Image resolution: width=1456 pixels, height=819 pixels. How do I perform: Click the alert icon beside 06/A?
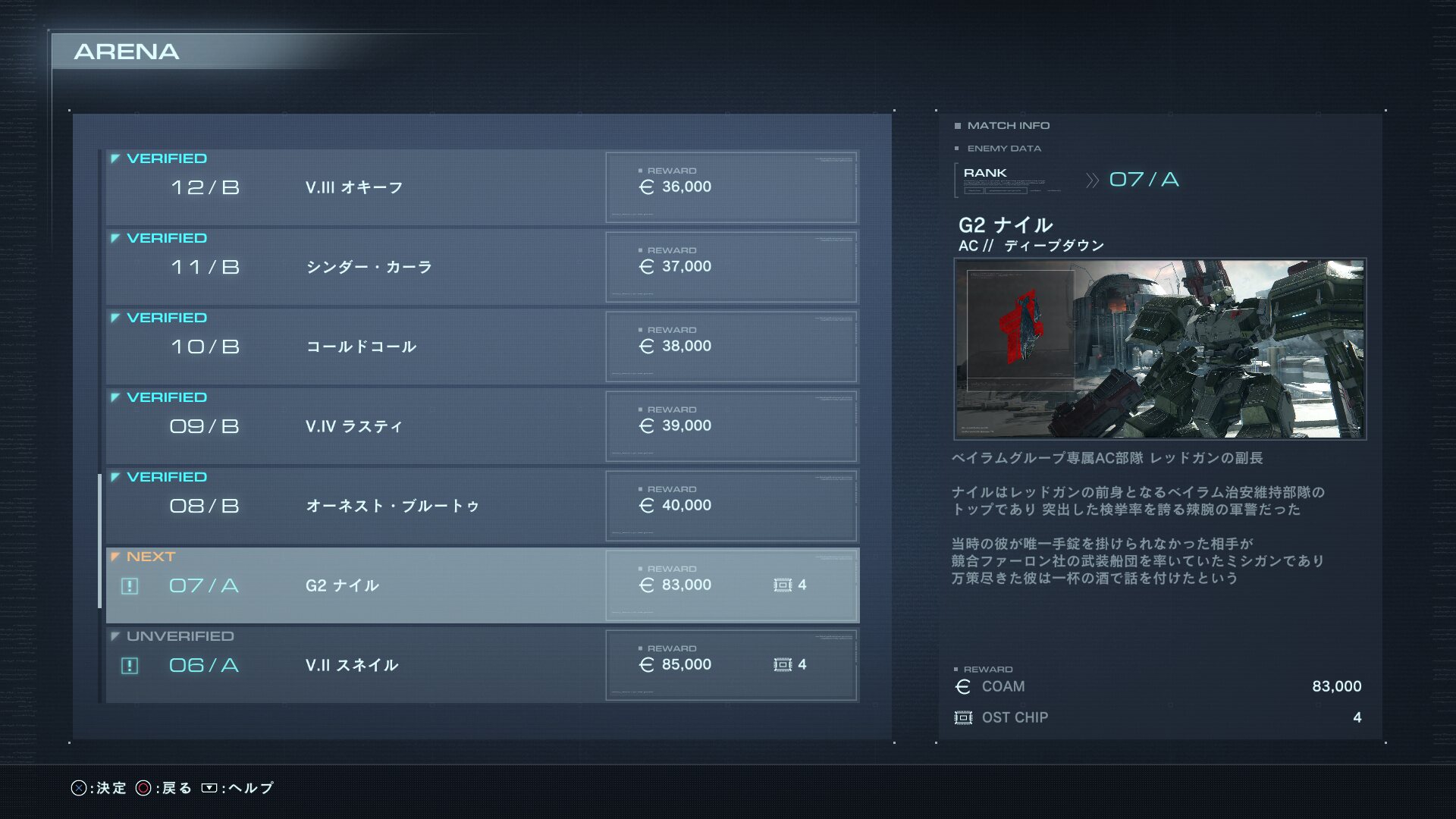[x=130, y=666]
